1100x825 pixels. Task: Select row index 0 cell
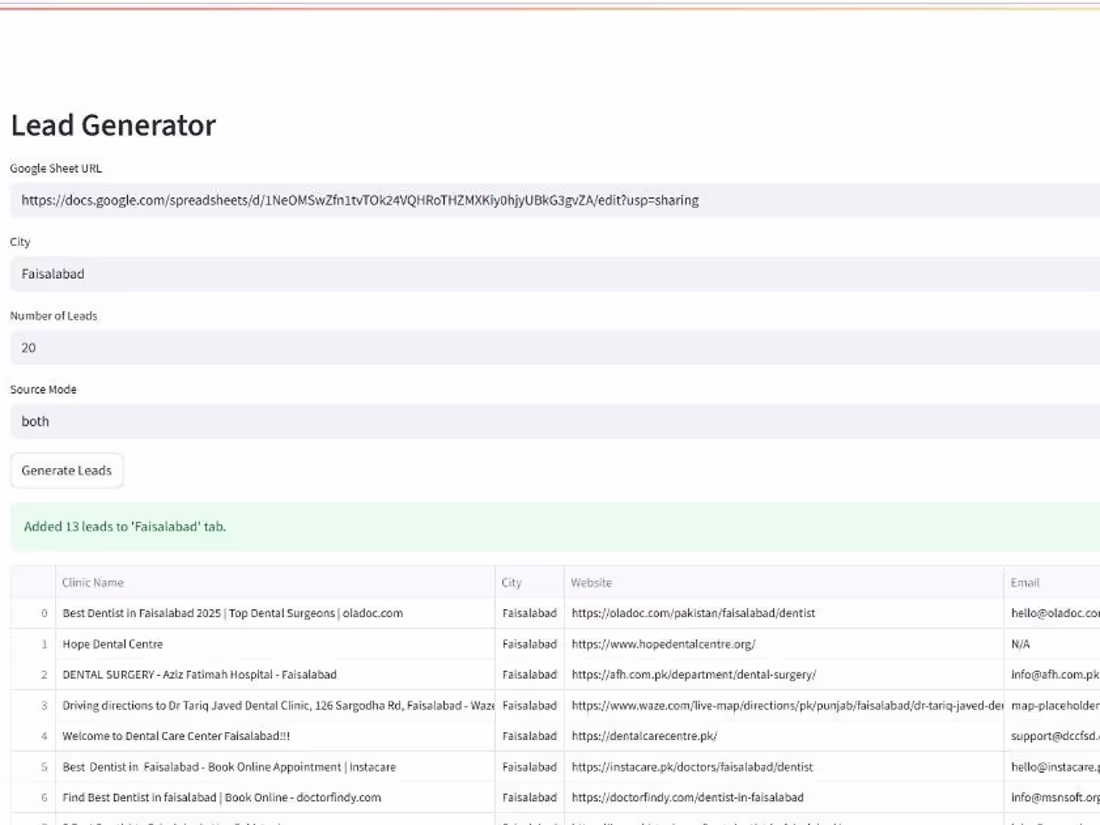tap(33, 613)
